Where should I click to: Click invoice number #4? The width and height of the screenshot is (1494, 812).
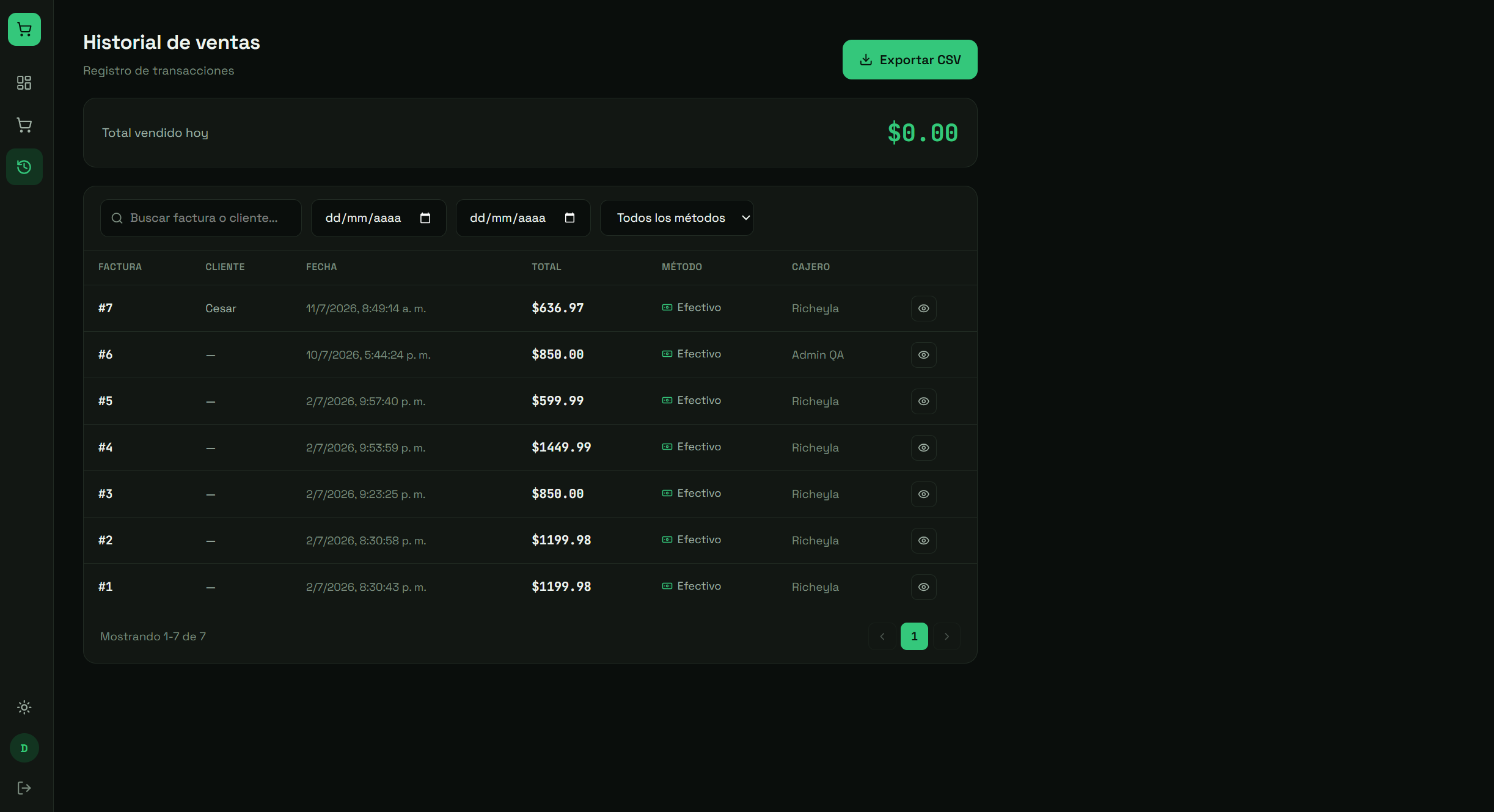106,447
